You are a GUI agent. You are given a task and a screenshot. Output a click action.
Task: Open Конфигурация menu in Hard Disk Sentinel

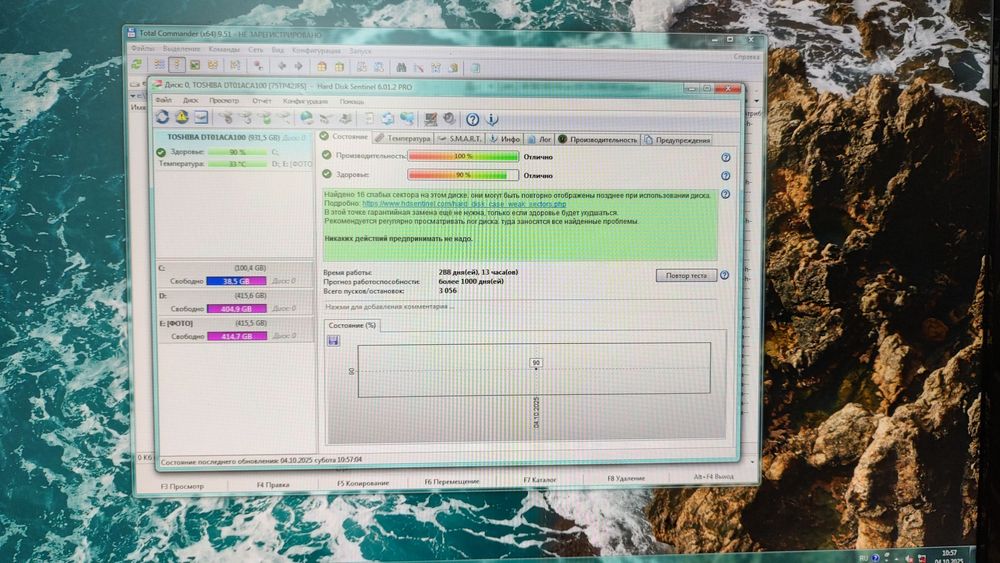[305, 101]
